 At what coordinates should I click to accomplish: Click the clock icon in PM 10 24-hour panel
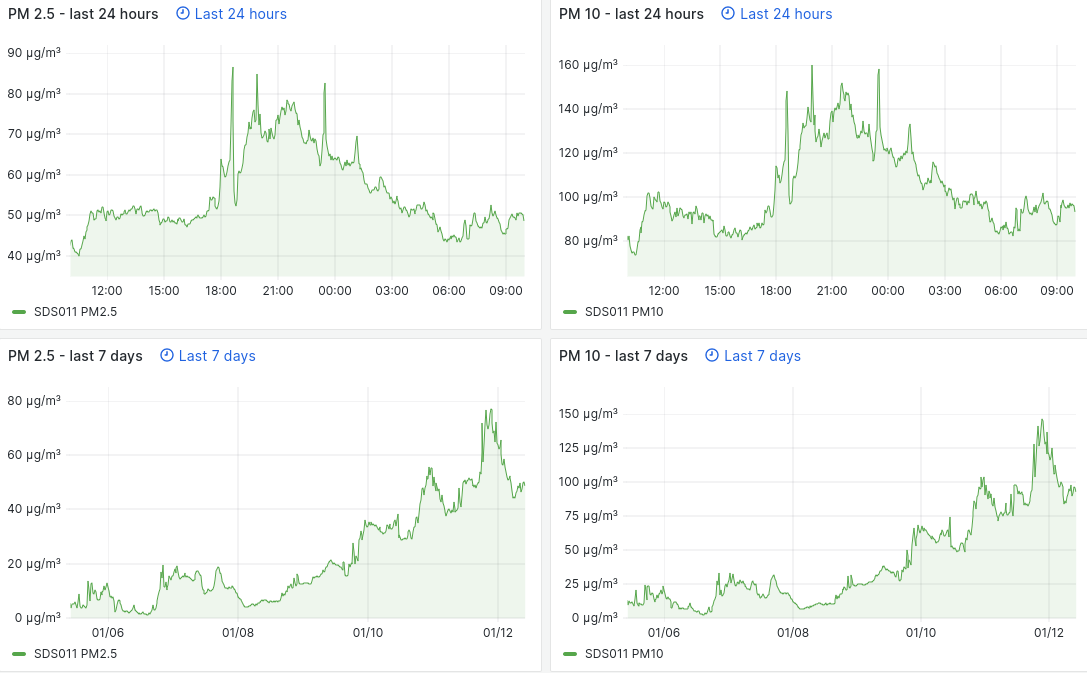[728, 14]
